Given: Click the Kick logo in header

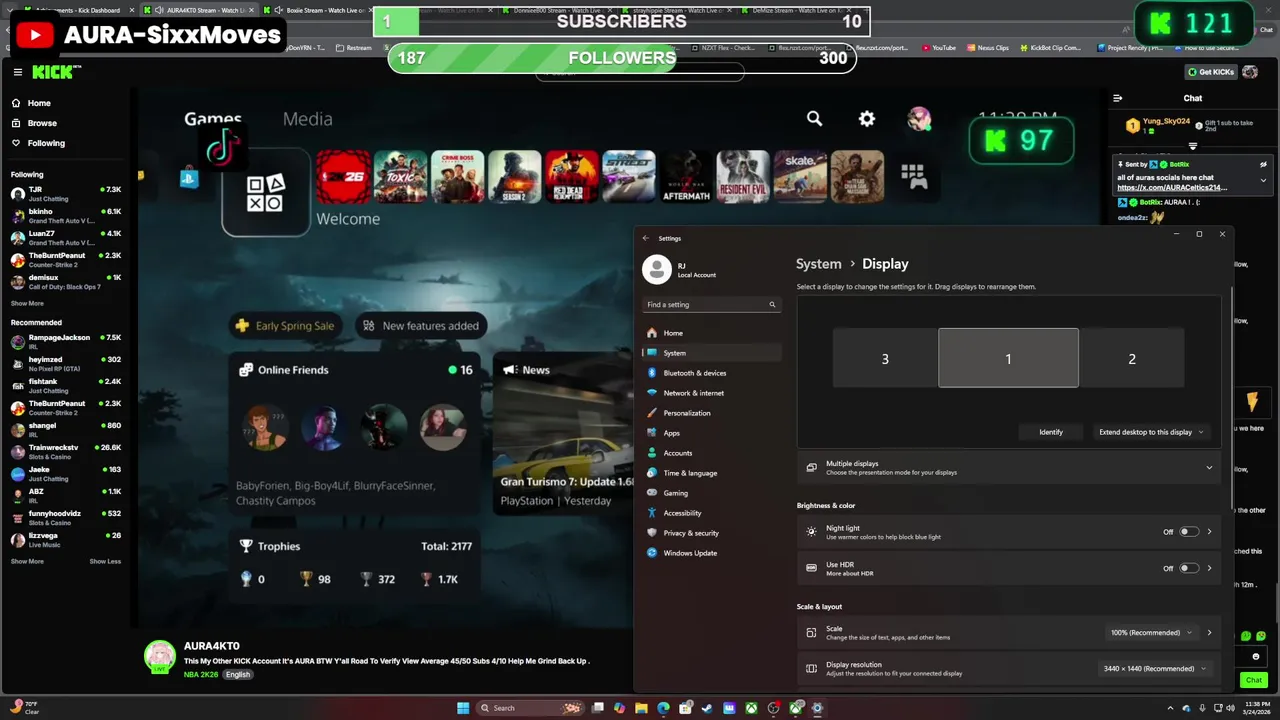Looking at the screenshot, I should (x=53, y=72).
